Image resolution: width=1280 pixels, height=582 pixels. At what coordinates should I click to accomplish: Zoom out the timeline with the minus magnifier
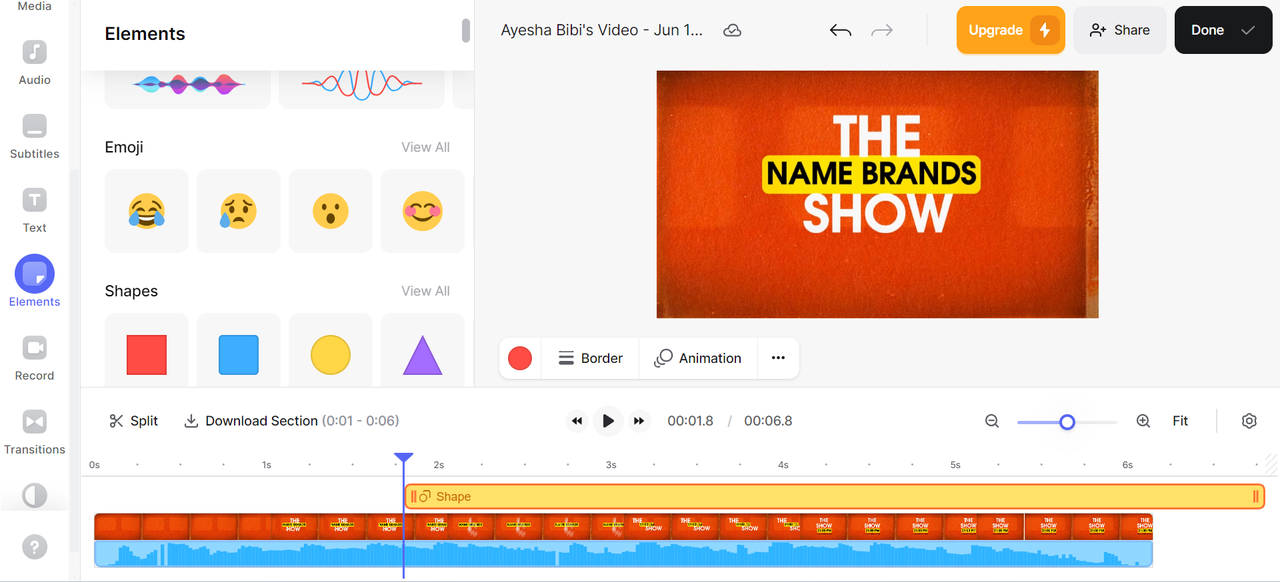tap(992, 421)
